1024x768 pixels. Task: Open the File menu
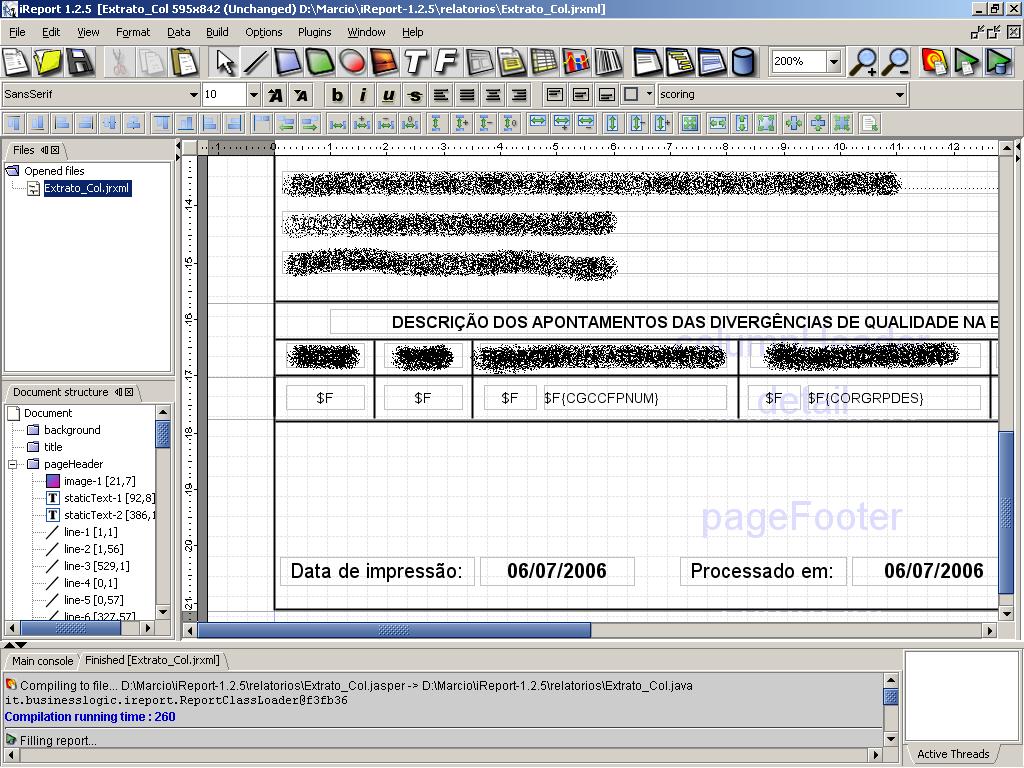tap(17, 32)
